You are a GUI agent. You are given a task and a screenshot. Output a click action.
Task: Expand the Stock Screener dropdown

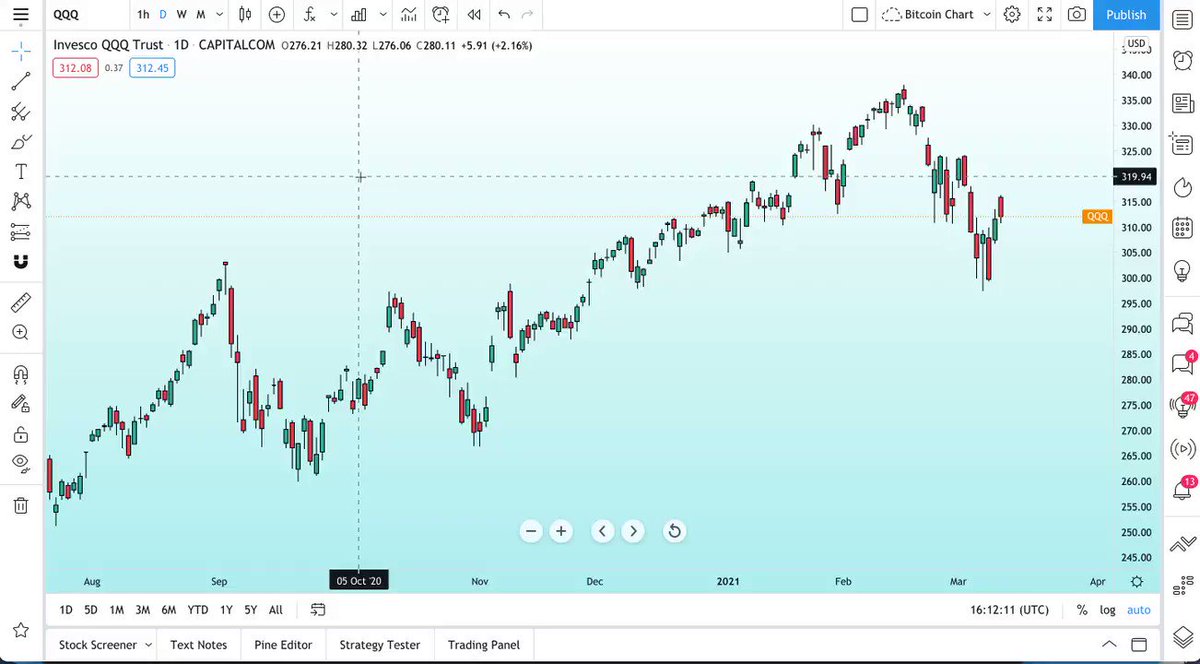click(x=149, y=645)
